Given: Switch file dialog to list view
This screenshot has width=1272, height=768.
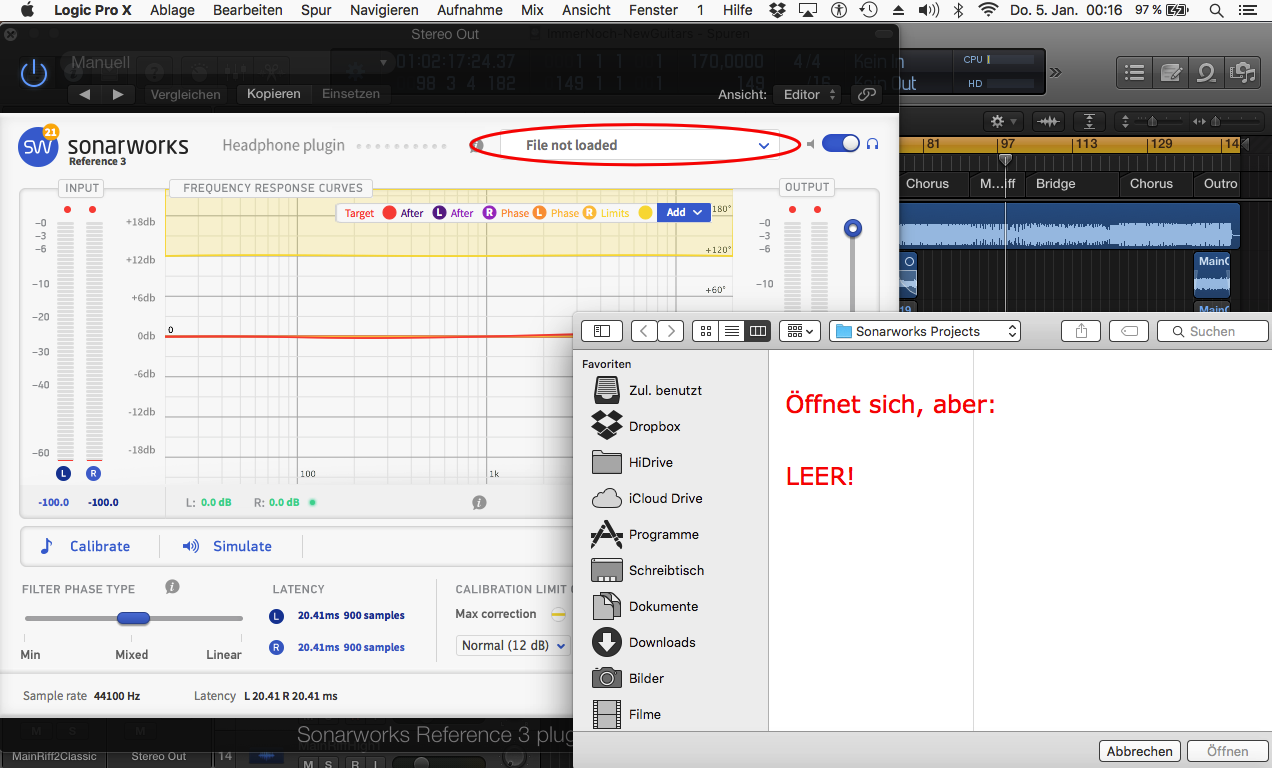Looking at the screenshot, I should click(x=731, y=331).
